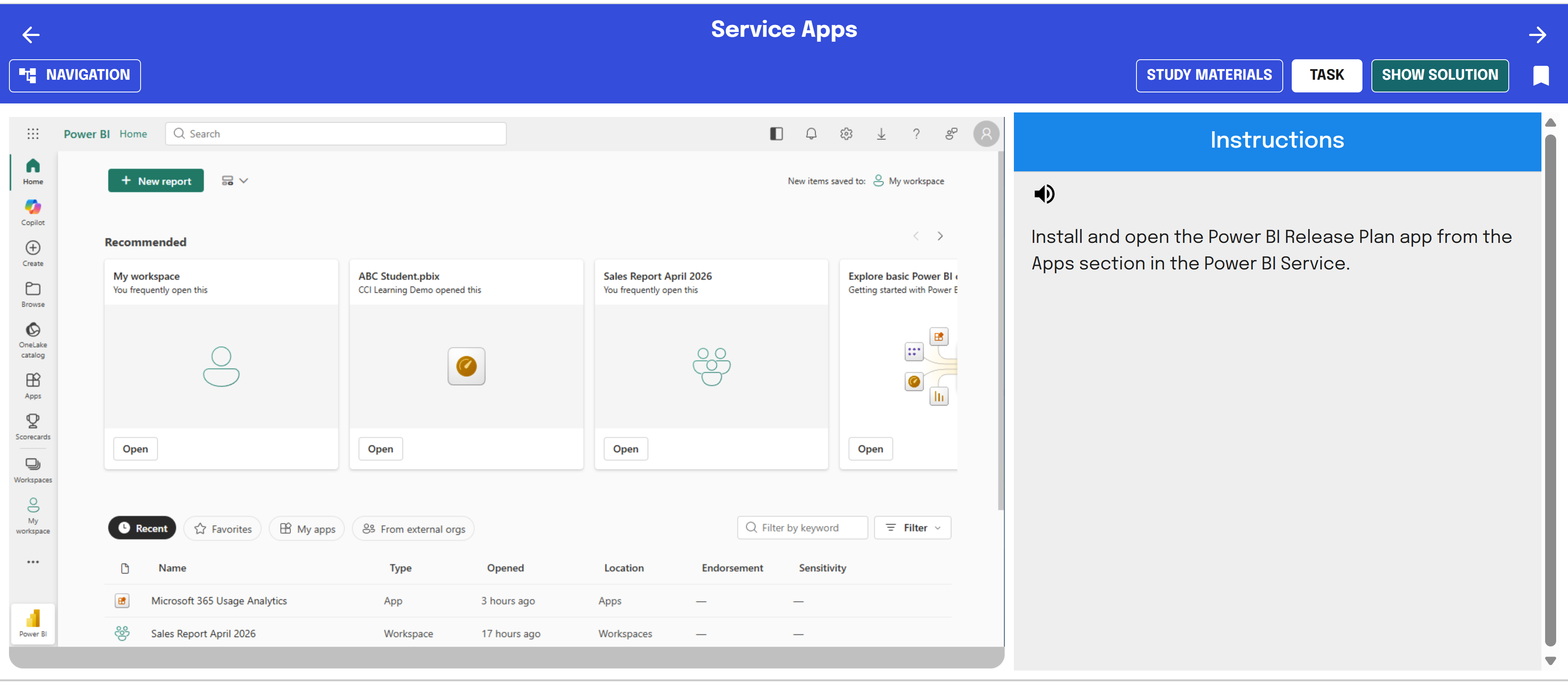This screenshot has width=1568, height=682.
Task: Open the user account avatar
Action: pos(986,133)
